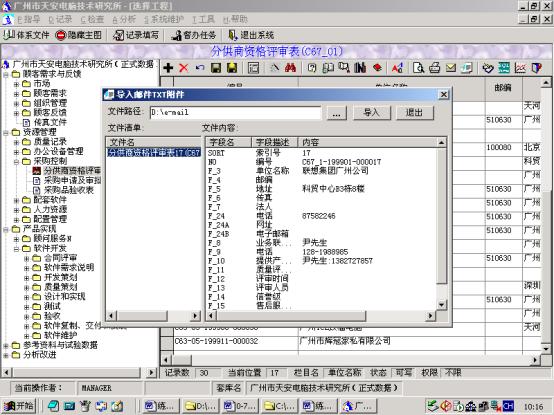Click the 邮编 column header
This screenshot has height=415, width=554.
coord(503,88)
